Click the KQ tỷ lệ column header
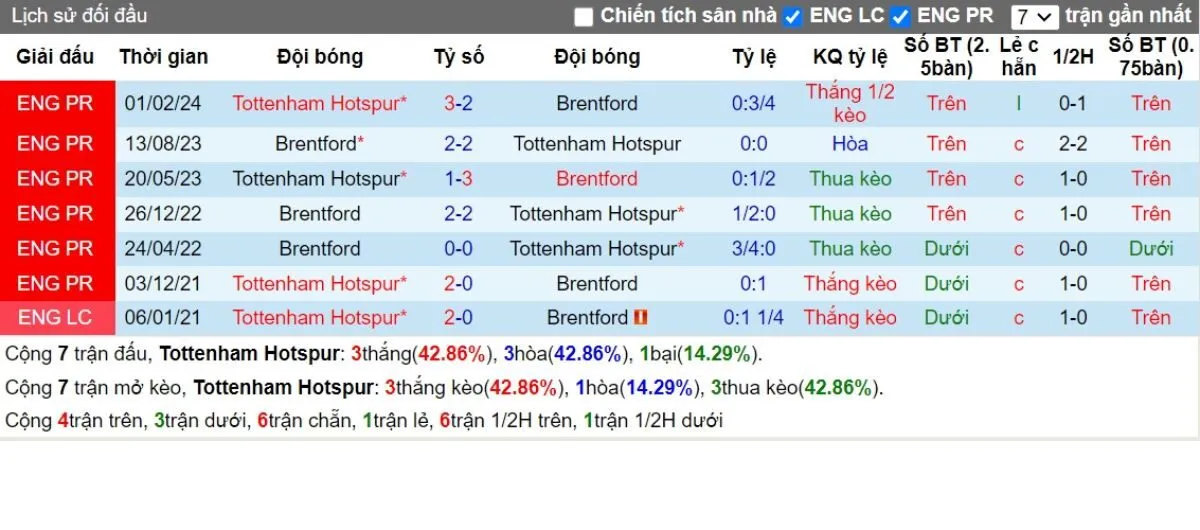The width and height of the screenshot is (1200, 530). (x=850, y=57)
